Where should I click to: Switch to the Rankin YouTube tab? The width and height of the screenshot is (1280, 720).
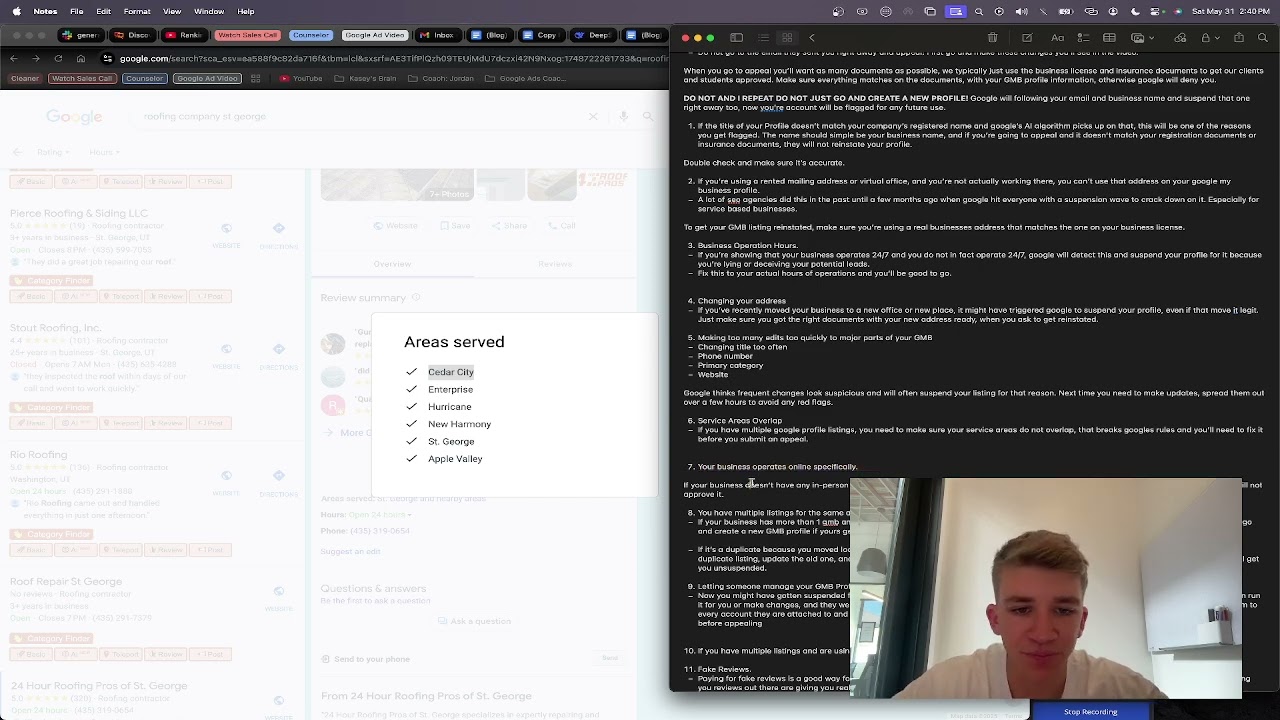click(x=184, y=35)
